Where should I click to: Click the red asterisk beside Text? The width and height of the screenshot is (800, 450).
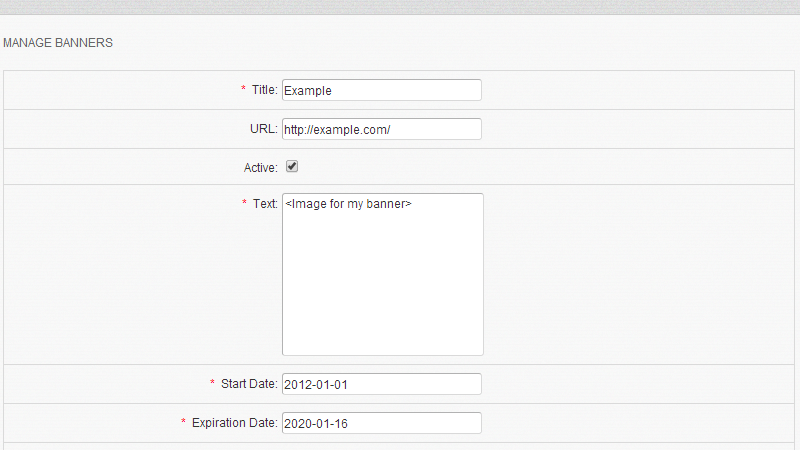coord(244,204)
